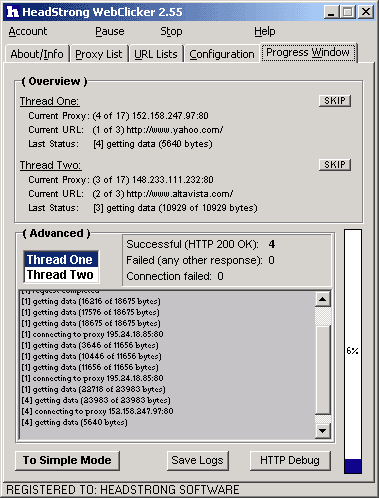Select the Progress Window tab
This screenshot has width=379, height=498.
tap(308, 52)
